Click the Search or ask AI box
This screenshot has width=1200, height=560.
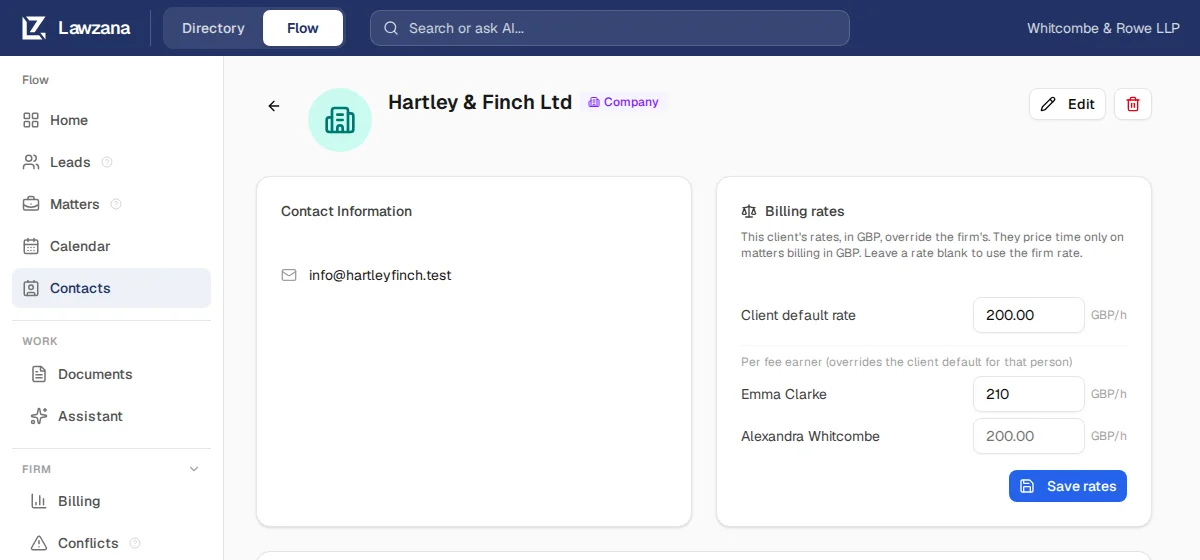pyautogui.click(x=610, y=28)
